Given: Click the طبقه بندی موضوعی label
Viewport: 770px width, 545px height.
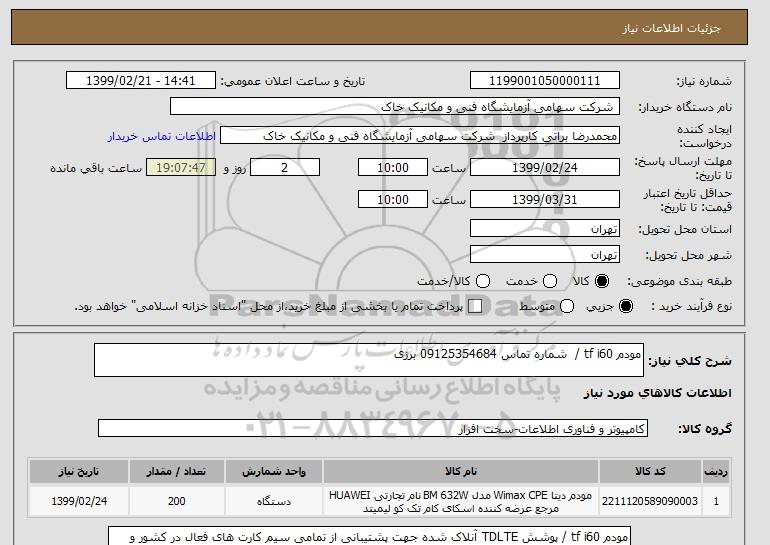Looking at the screenshot, I should tap(680, 281).
